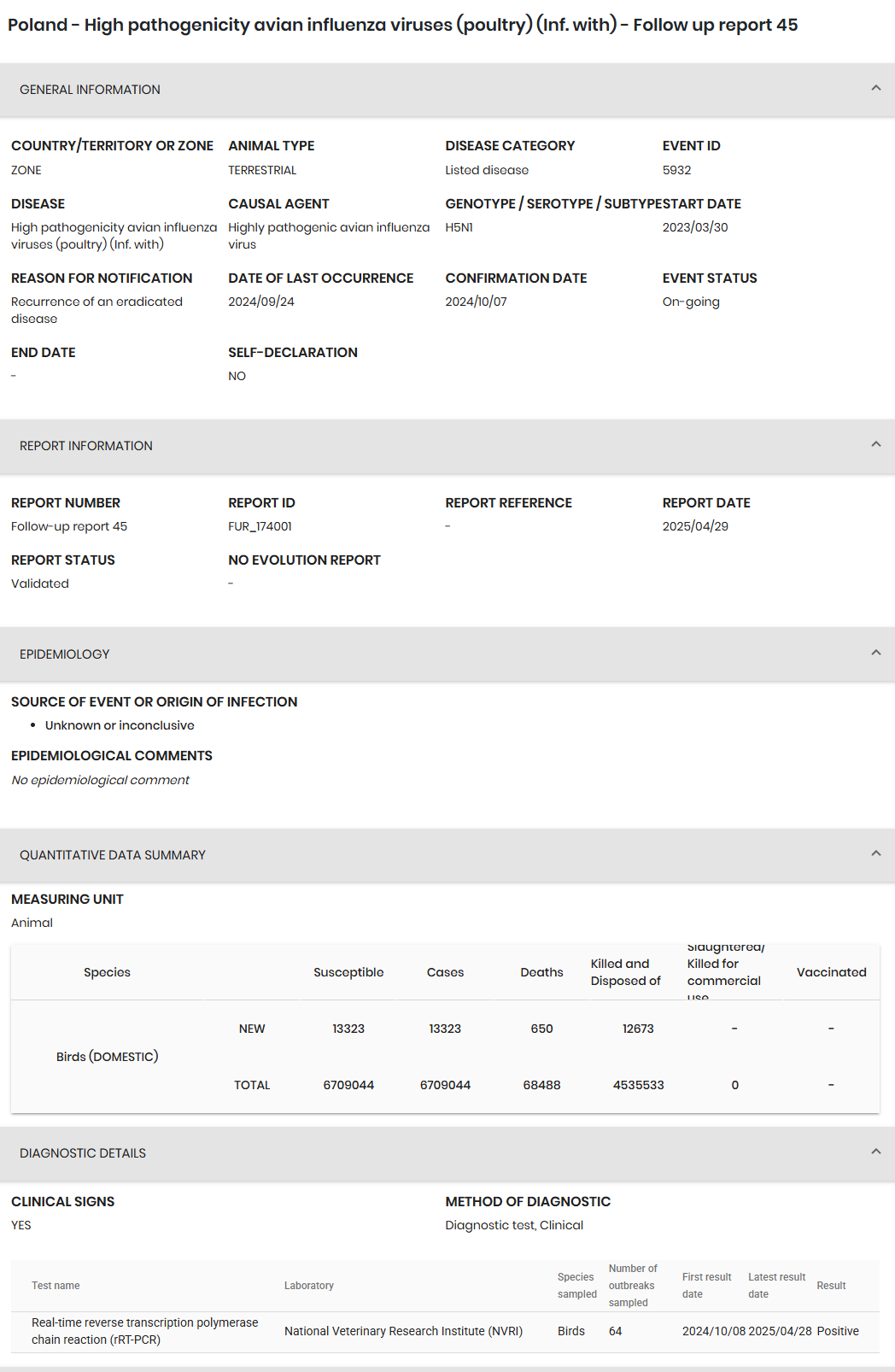Collapse General Information using its chevron arrow
The image size is (895, 1372).
point(875,88)
